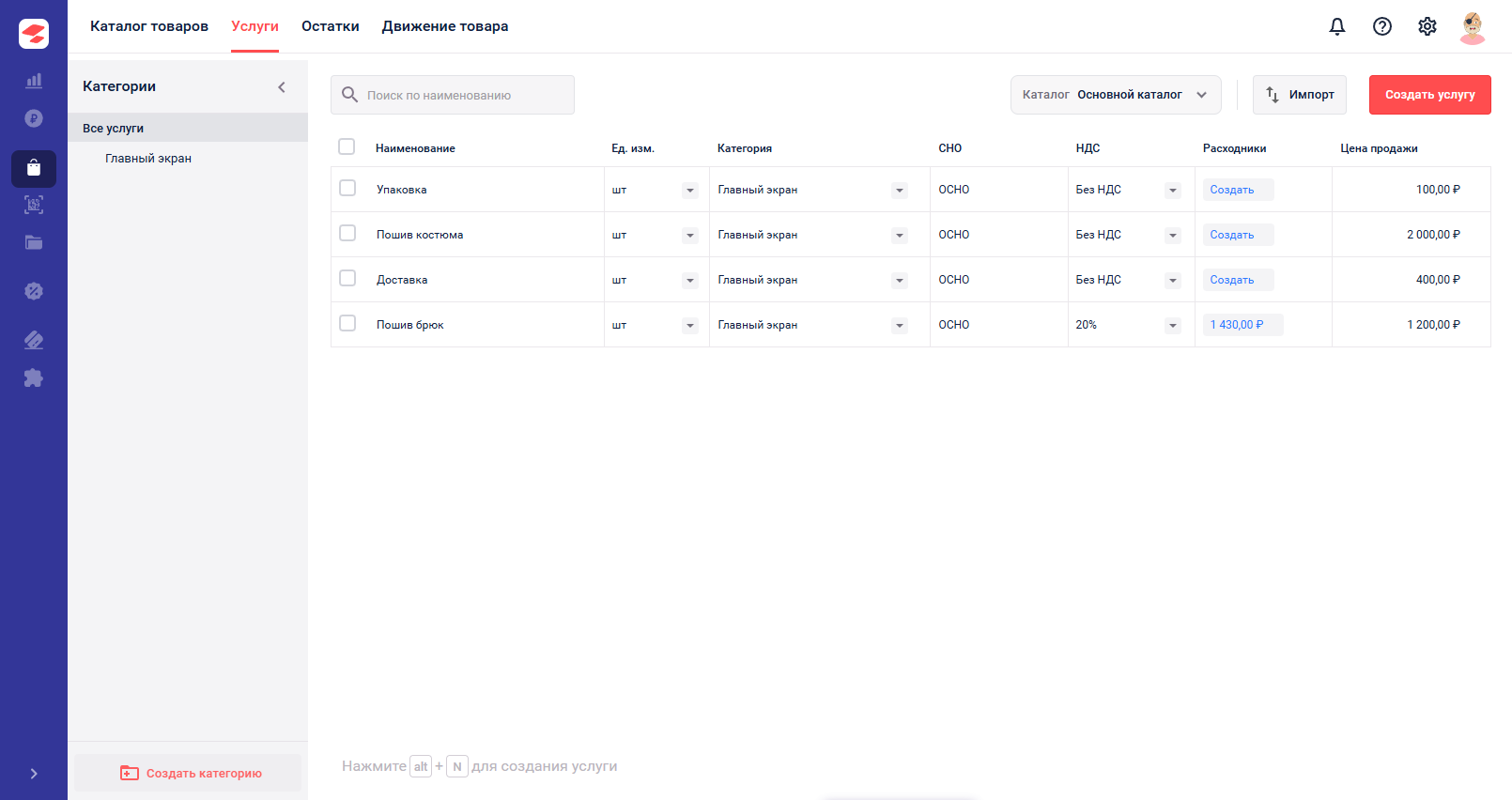Open settings gear in the top bar
This screenshot has height=800, width=1512.
point(1427,26)
